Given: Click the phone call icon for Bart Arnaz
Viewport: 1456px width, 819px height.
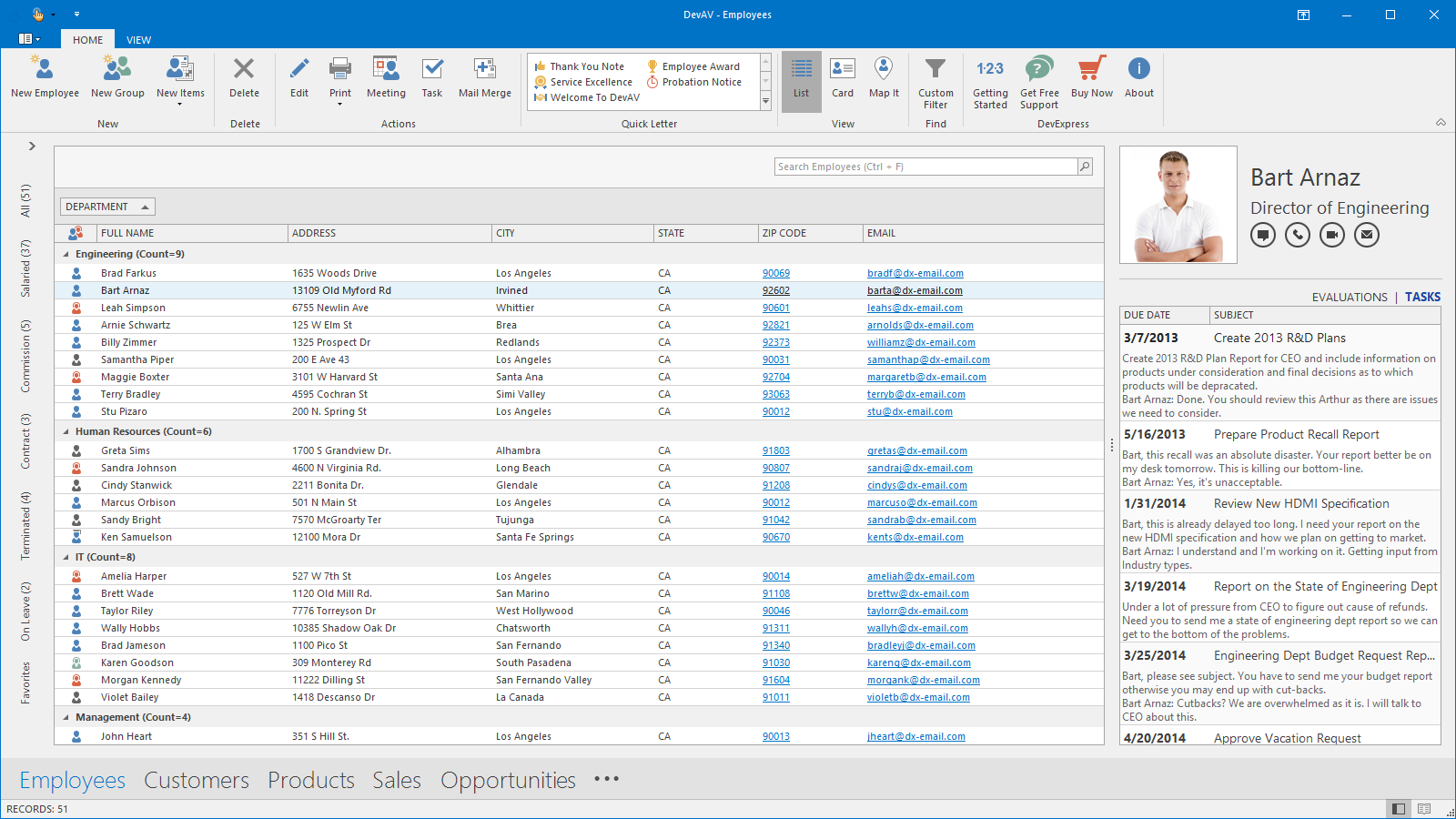Looking at the screenshot, I should click(1298, 235).
